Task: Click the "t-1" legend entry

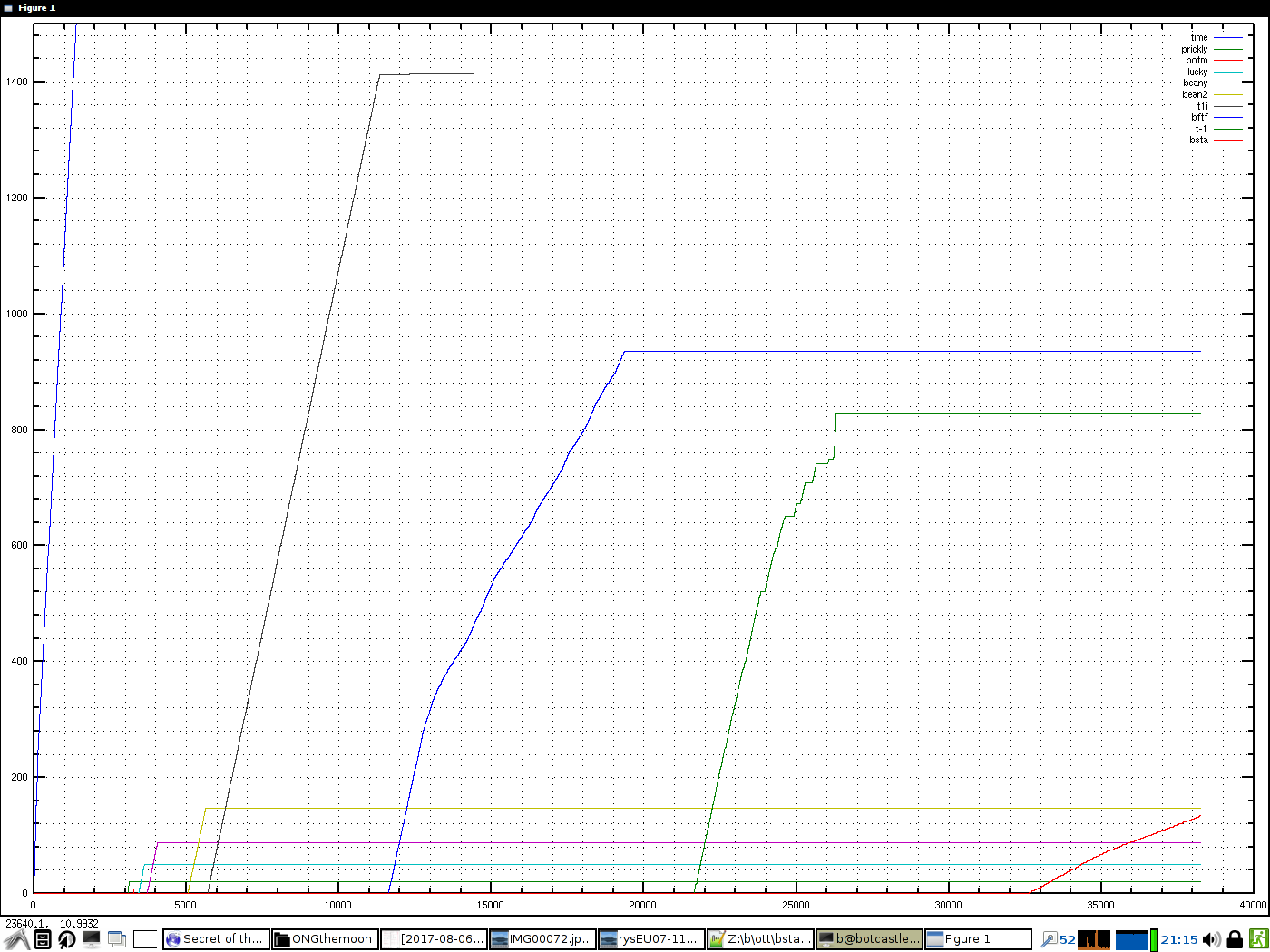Action: (1201, 129)
